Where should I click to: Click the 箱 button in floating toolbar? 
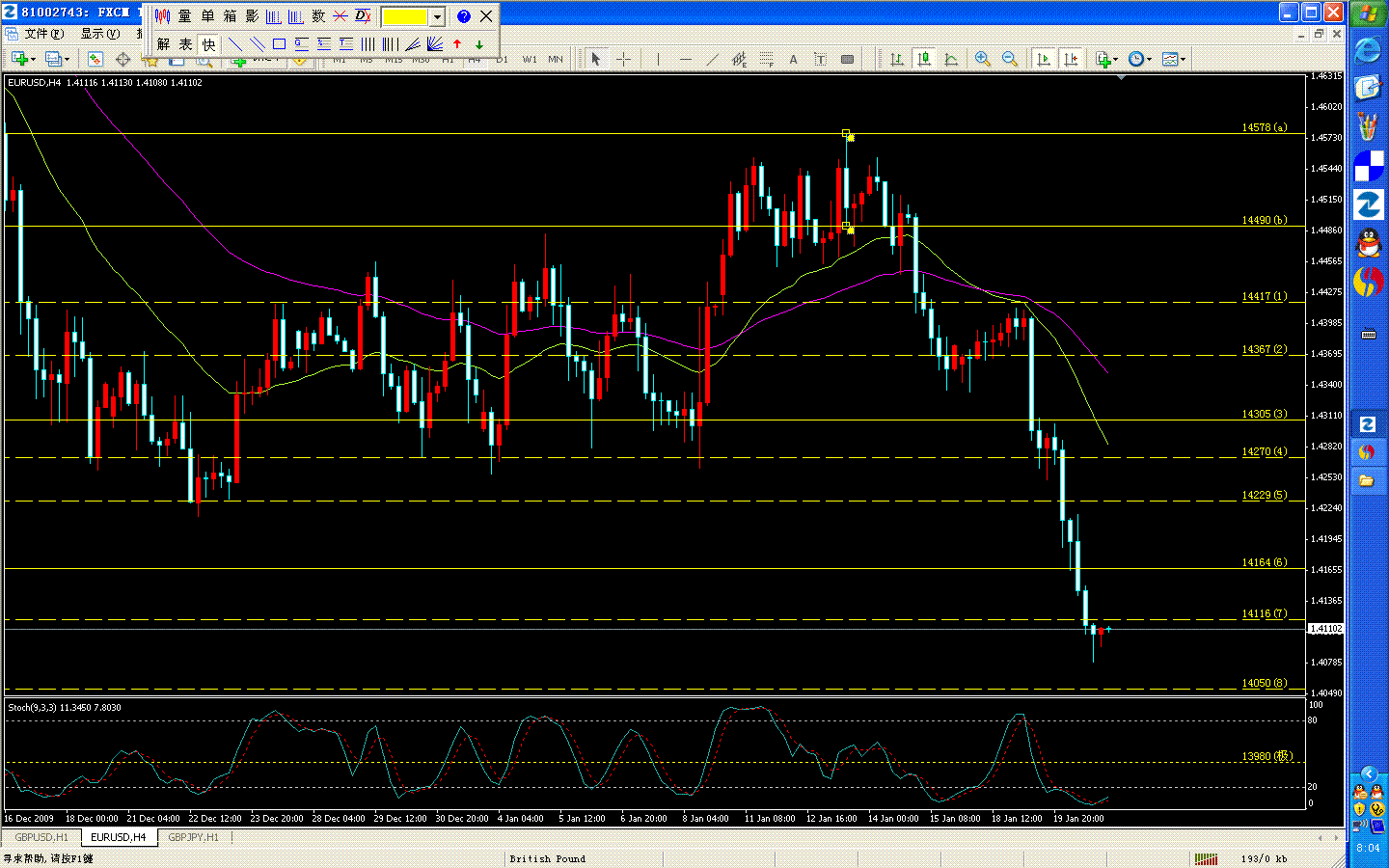point(230,16)
